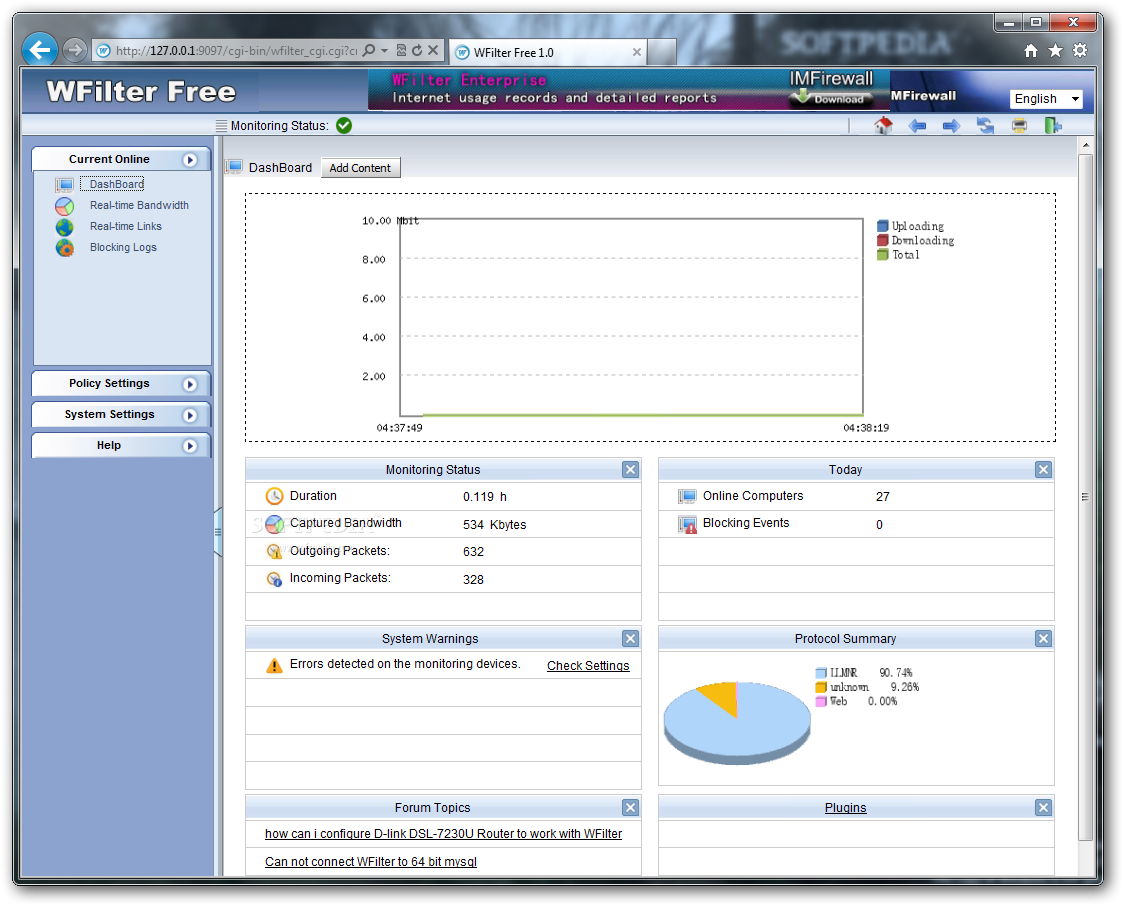This screenshot has height=906, width=1124.
Task: Click the vertical scrollbar thumb
Action: point(1085,497)
